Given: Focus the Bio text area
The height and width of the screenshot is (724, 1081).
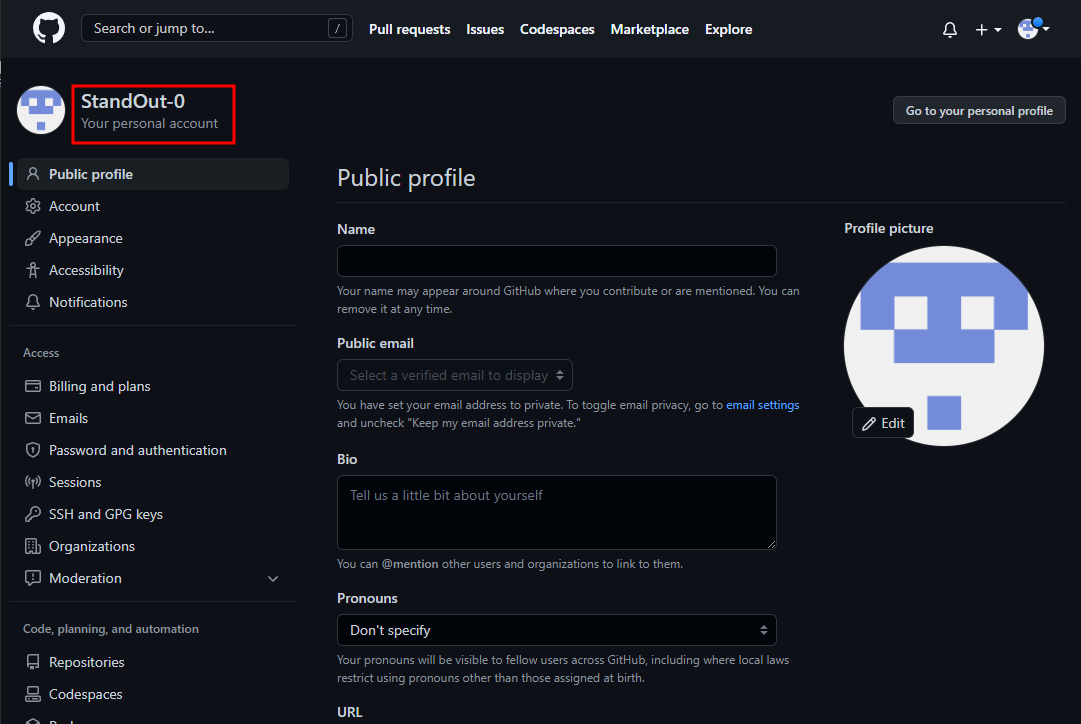Looking at the screenshot, I should pyautogui.click(x=557, y=512).
